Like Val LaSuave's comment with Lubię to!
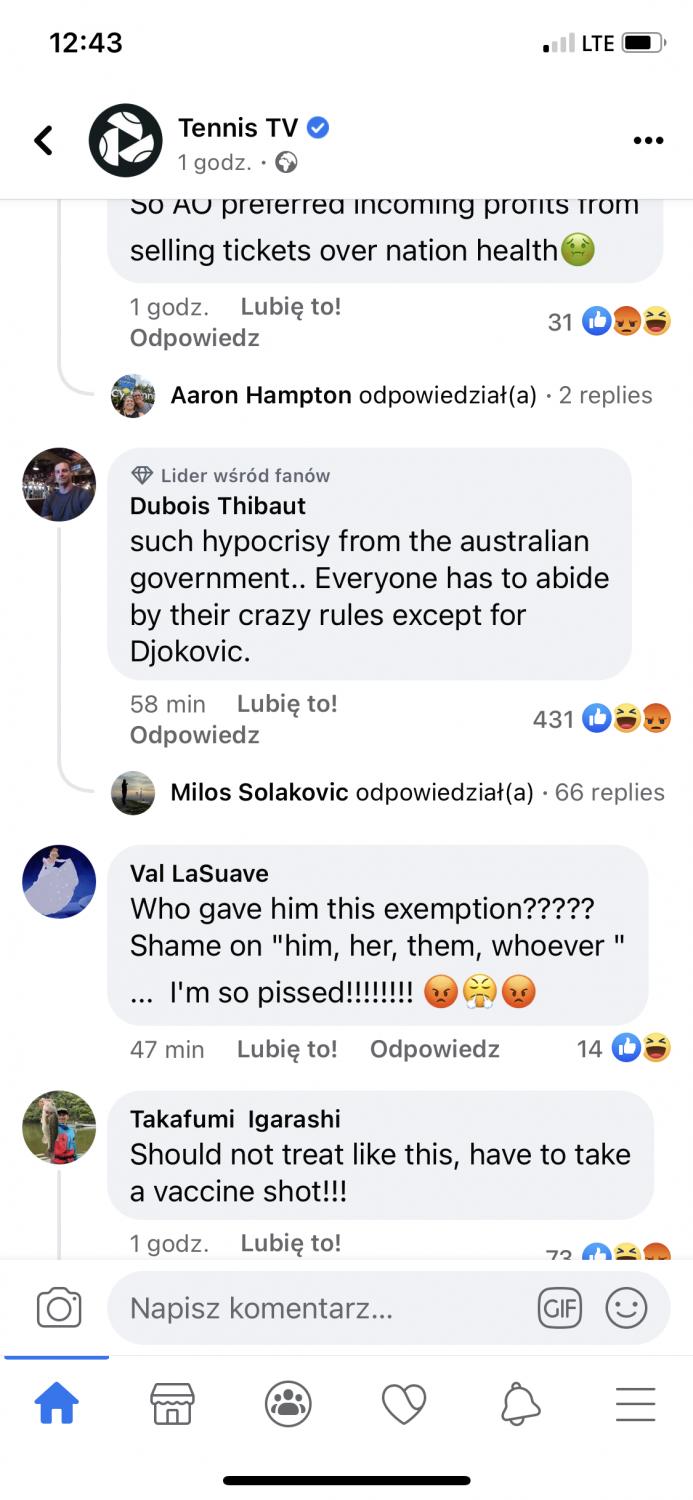Screen dimensions: 693x1500 (x=287, y=1049)
